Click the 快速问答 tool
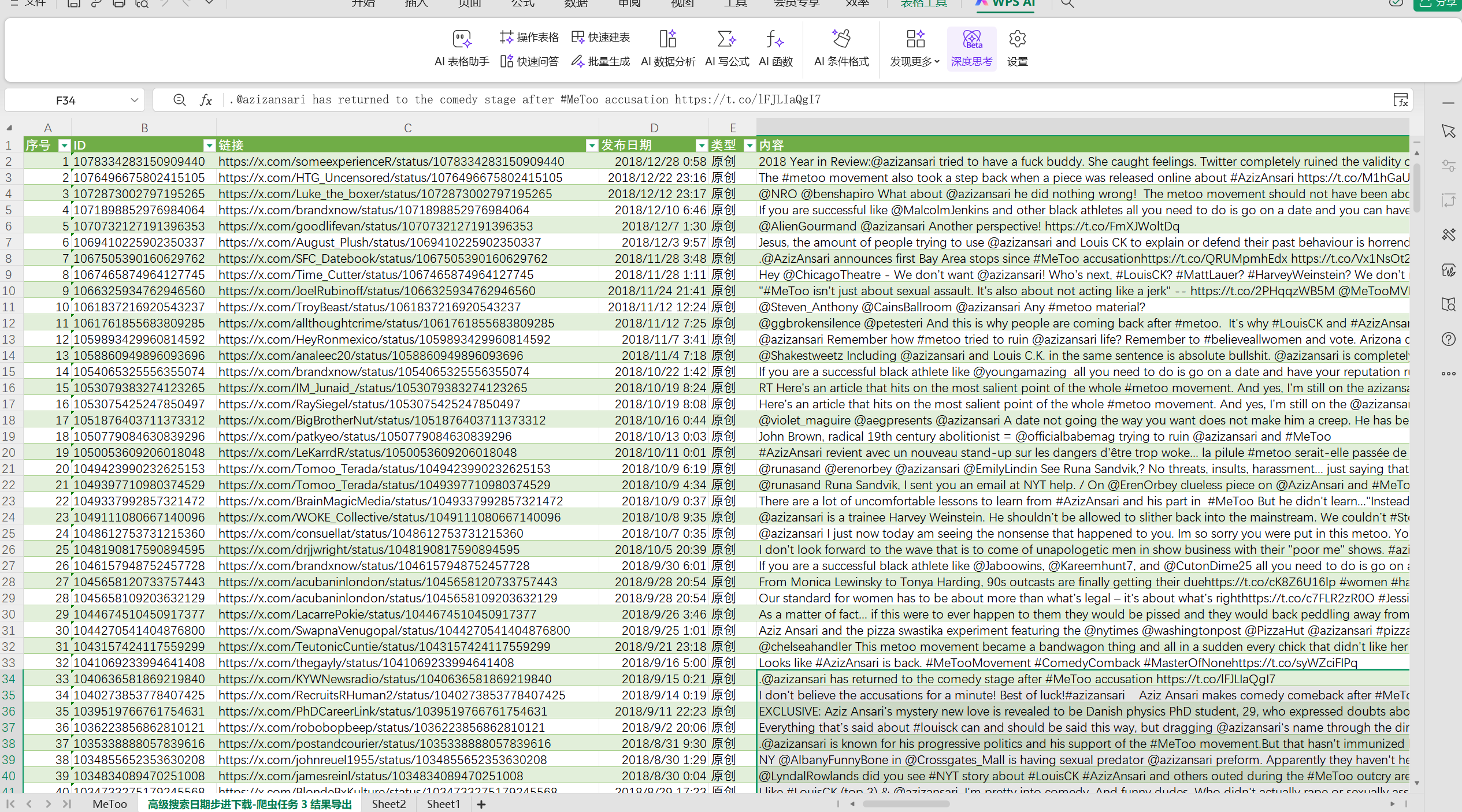1462x812 pixels. [529, 61]
